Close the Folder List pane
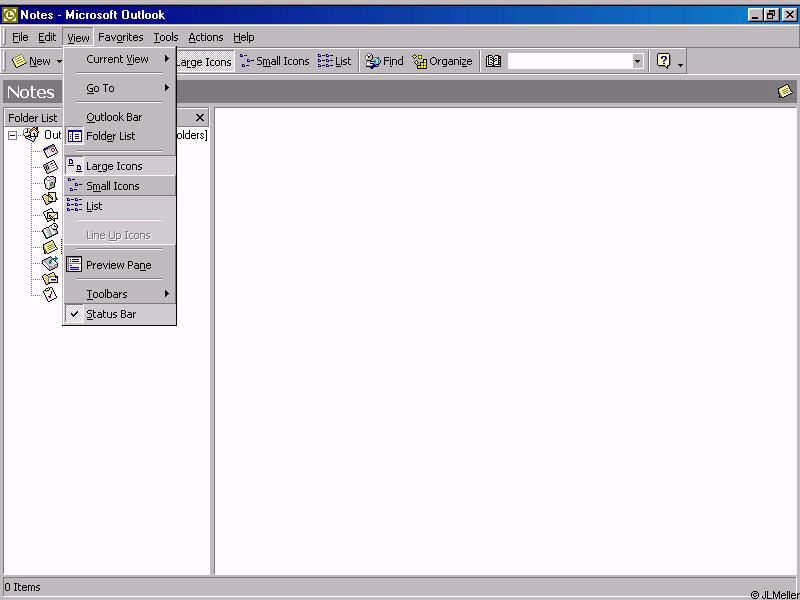The image size is (800, 600). point(200,117)
